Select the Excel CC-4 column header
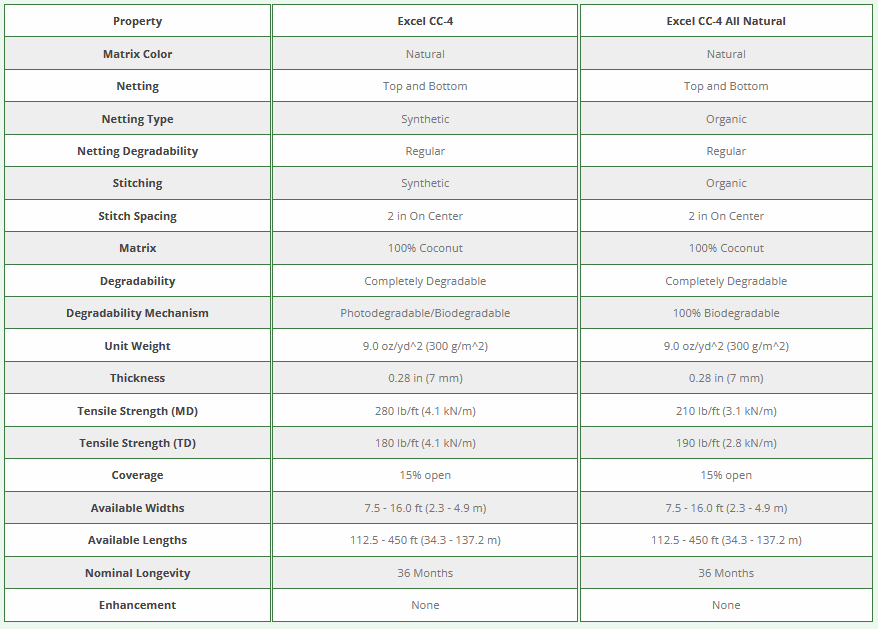Screen dimensions: 878x629 click(x=425, y=21)
